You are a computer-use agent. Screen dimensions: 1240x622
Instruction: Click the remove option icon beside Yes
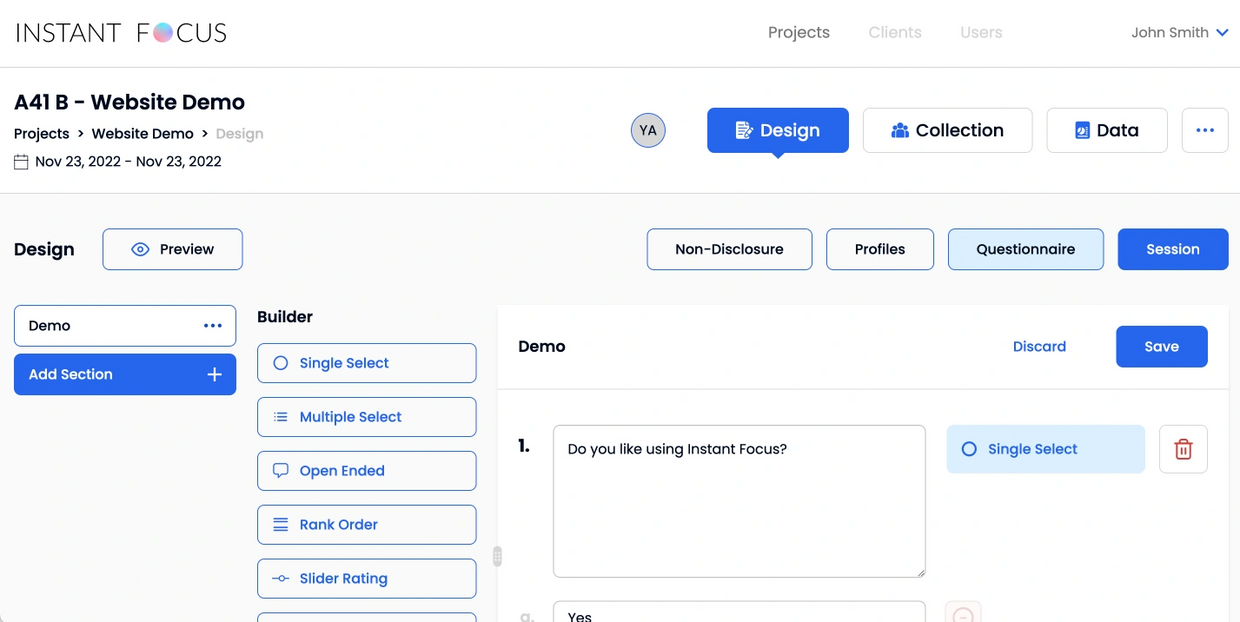click(x=963, y=614)
